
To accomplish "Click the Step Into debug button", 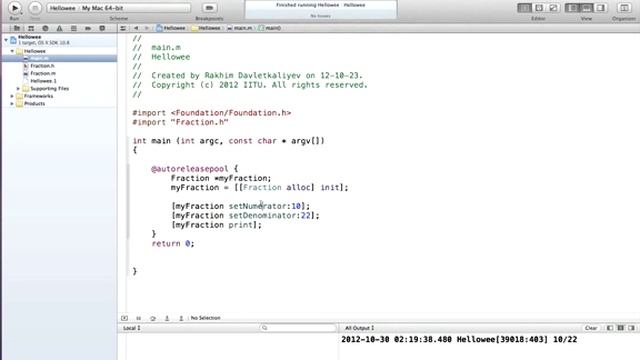I will pos(167,318).
